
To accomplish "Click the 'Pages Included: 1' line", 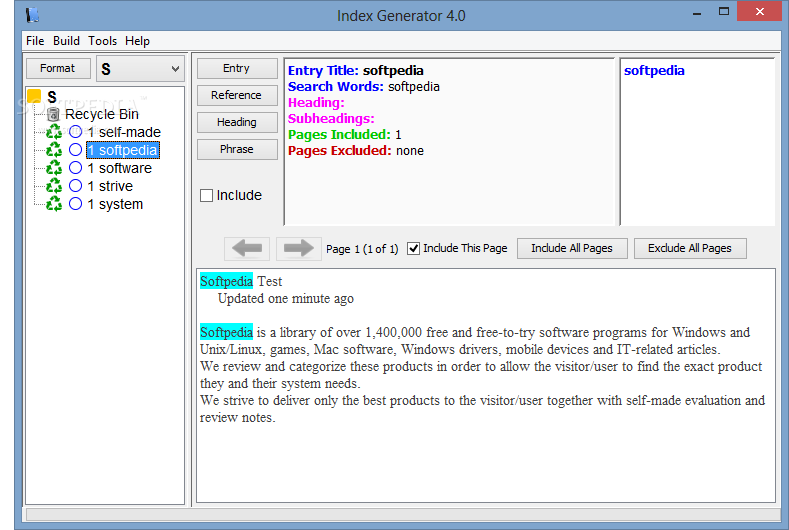I will (345, 135).
